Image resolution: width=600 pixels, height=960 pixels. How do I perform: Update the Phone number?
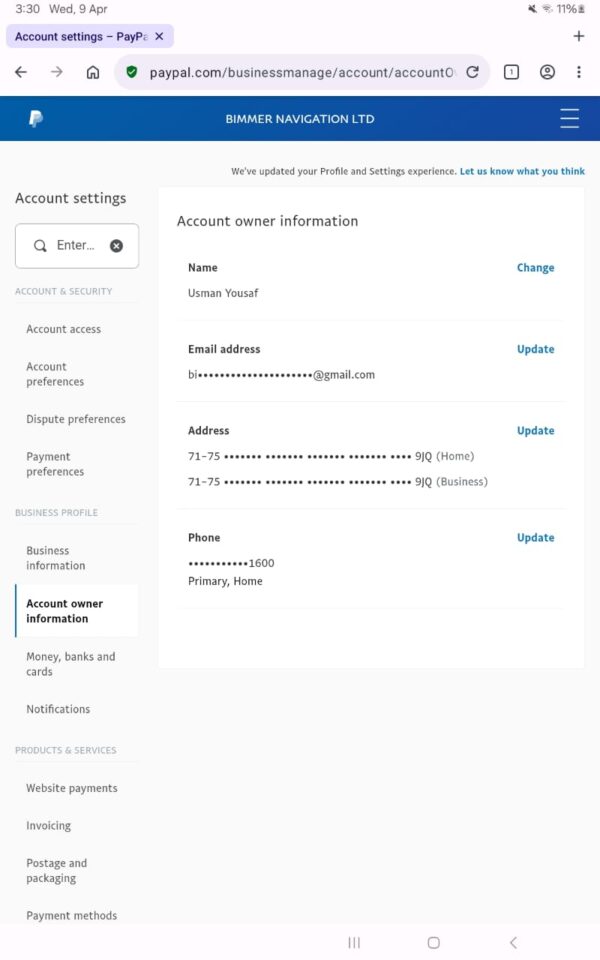(535, 538)
